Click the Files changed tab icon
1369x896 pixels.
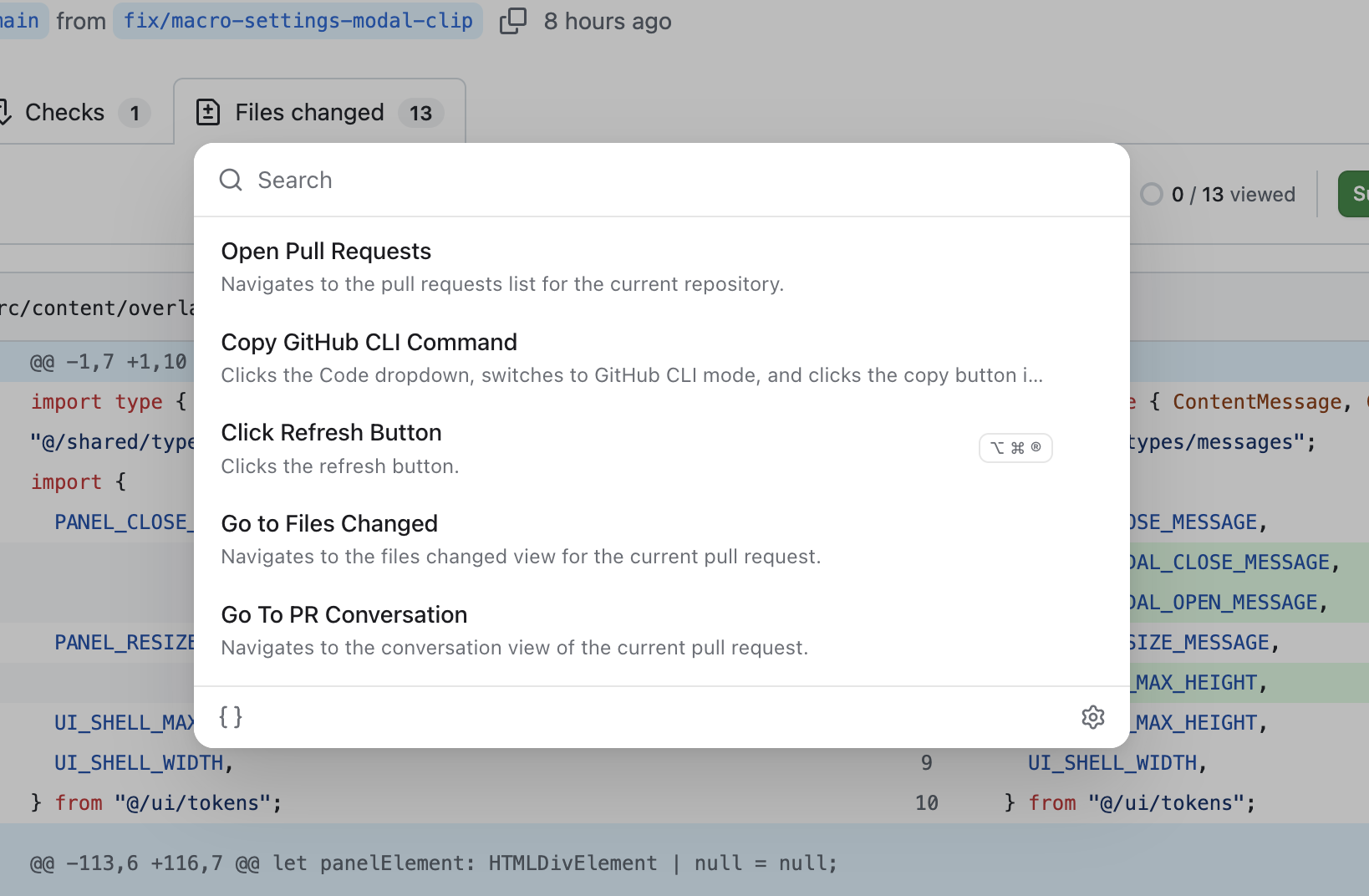[208, 112]
